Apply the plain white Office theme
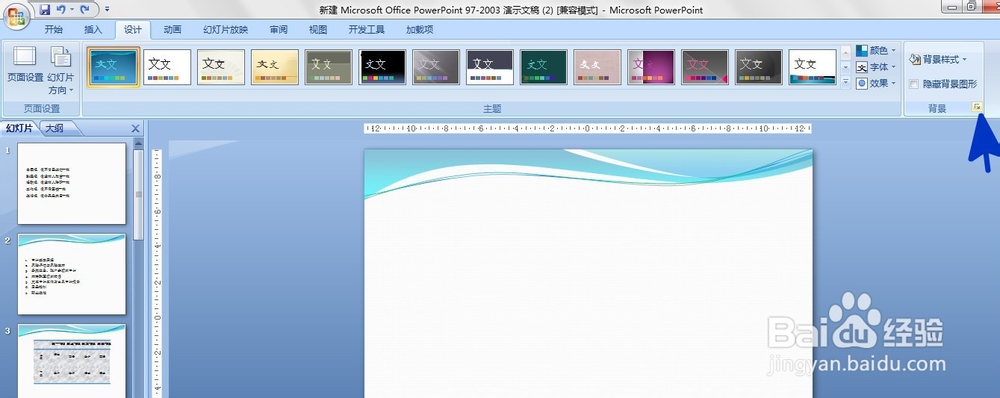Image resolution: width=1000 pixels, height=398 pixels. [x=167, y=67]
